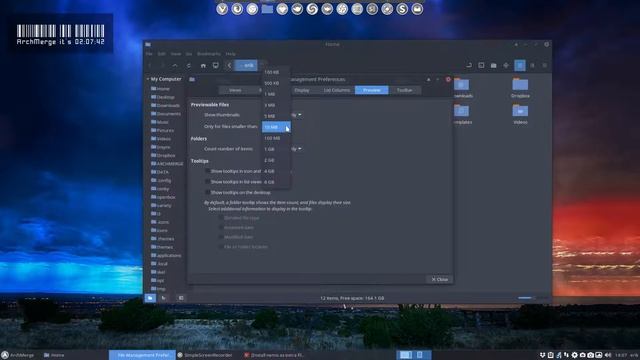Screen dimensions: 640x360
Task: Select the erik path button
Action: pyautogui.click(x=246, y=65)
